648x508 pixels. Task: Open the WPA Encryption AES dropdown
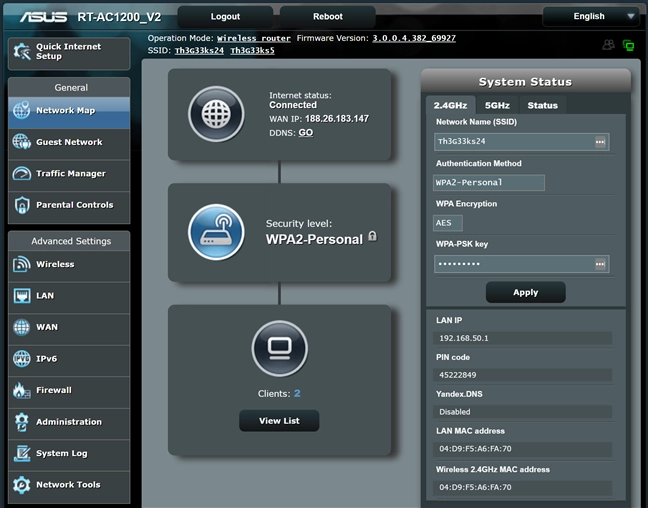pyautogui.click(x=448, y=223)
